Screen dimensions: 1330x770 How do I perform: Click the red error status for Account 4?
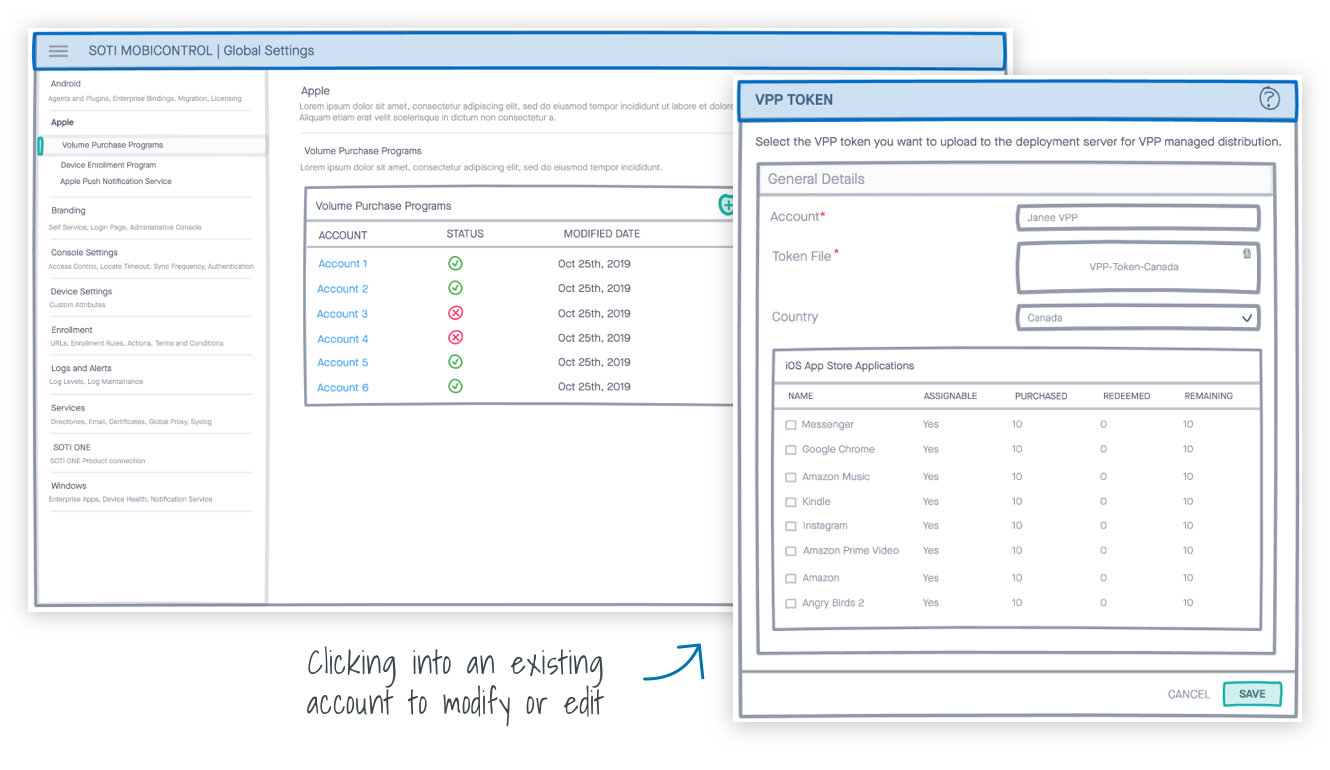coord(455,338)
